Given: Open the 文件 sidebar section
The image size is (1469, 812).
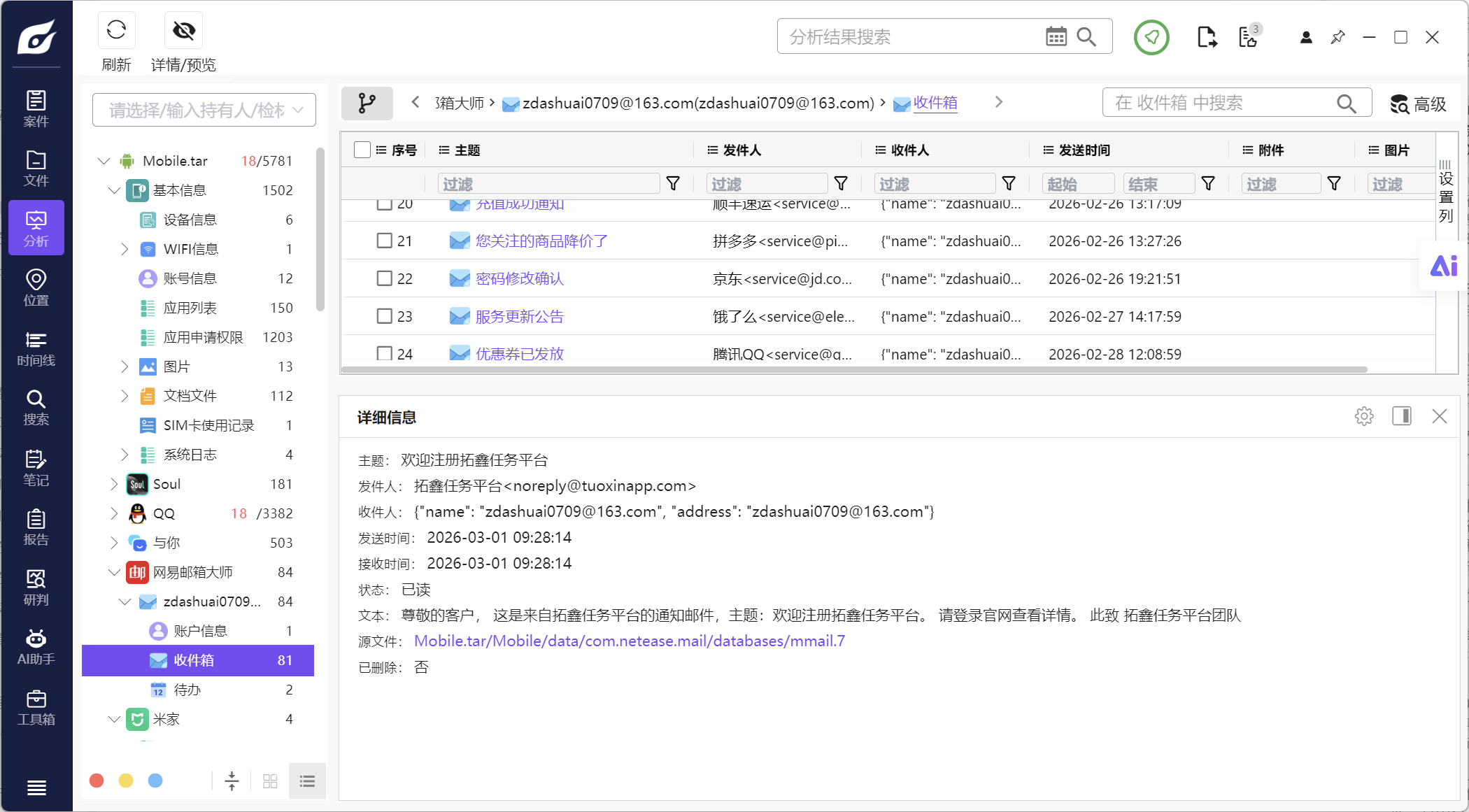Looking at the screenshot, I should click(36, 169).
